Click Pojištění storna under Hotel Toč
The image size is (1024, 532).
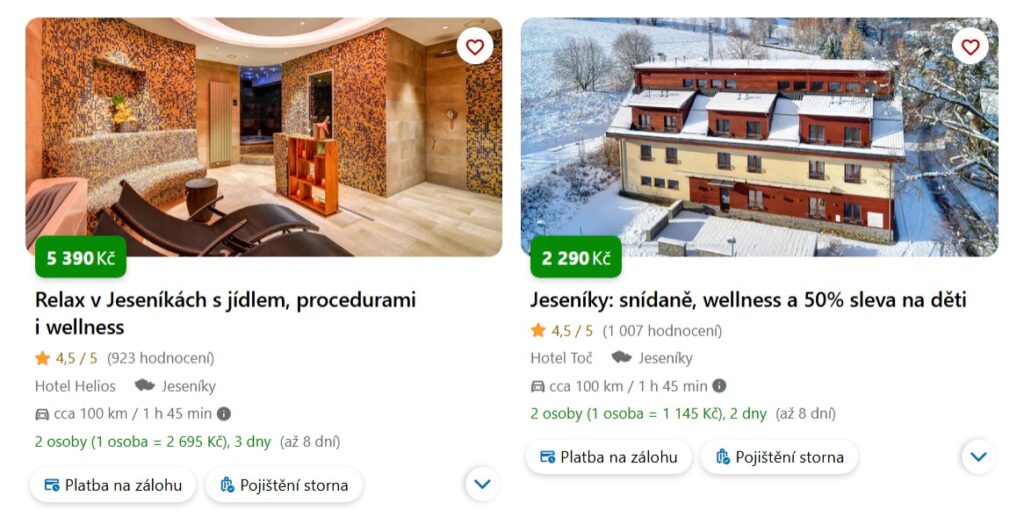click(779, 457)
